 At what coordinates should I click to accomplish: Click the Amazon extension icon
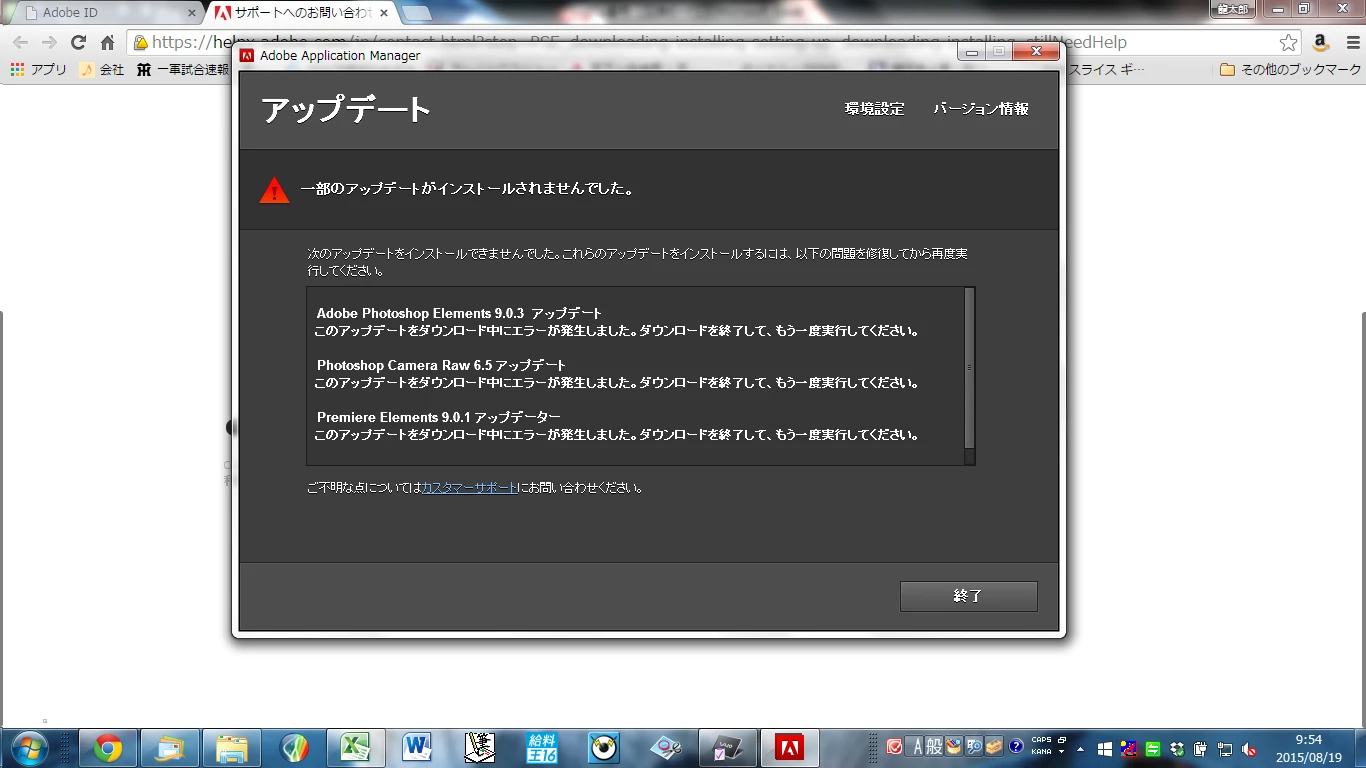pos(1320,43)
